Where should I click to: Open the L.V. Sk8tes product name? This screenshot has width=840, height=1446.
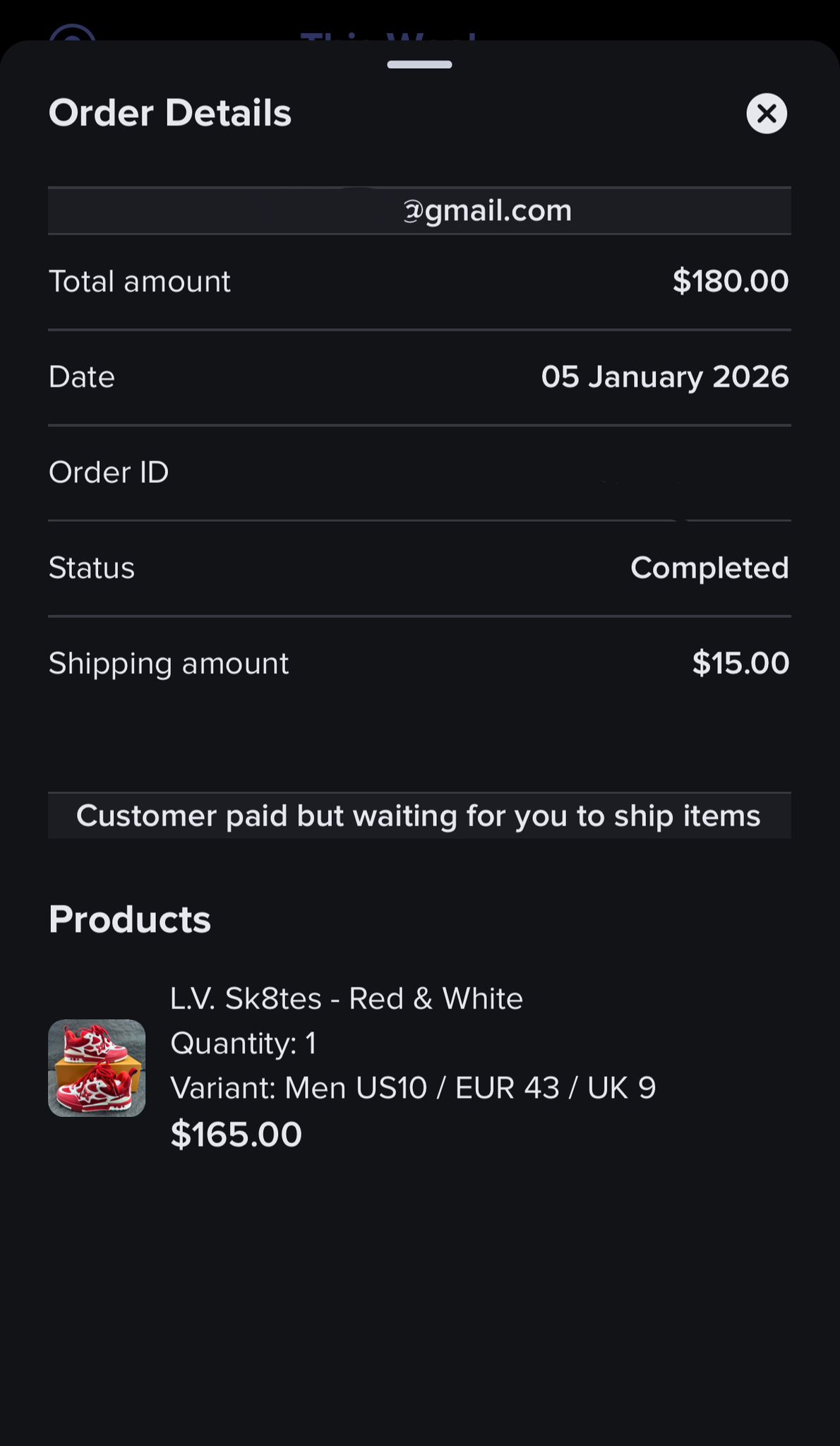click(x=346, y=998)
